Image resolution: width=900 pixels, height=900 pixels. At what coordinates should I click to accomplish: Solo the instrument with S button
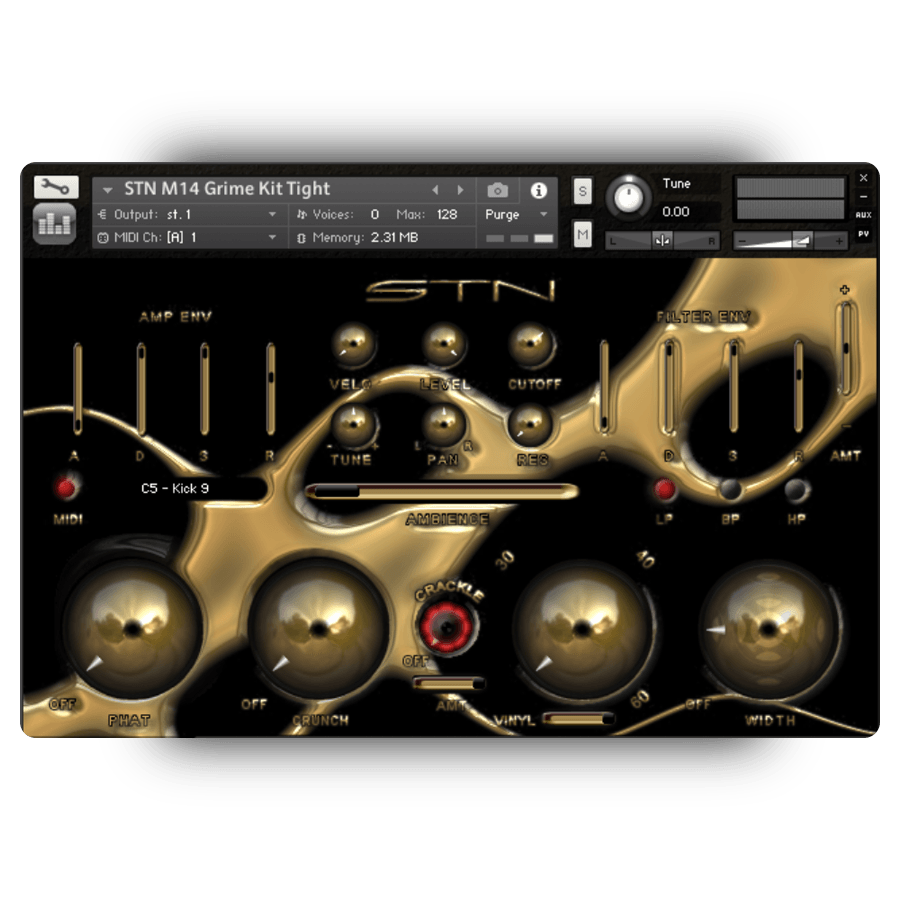(x=583, y=191)
